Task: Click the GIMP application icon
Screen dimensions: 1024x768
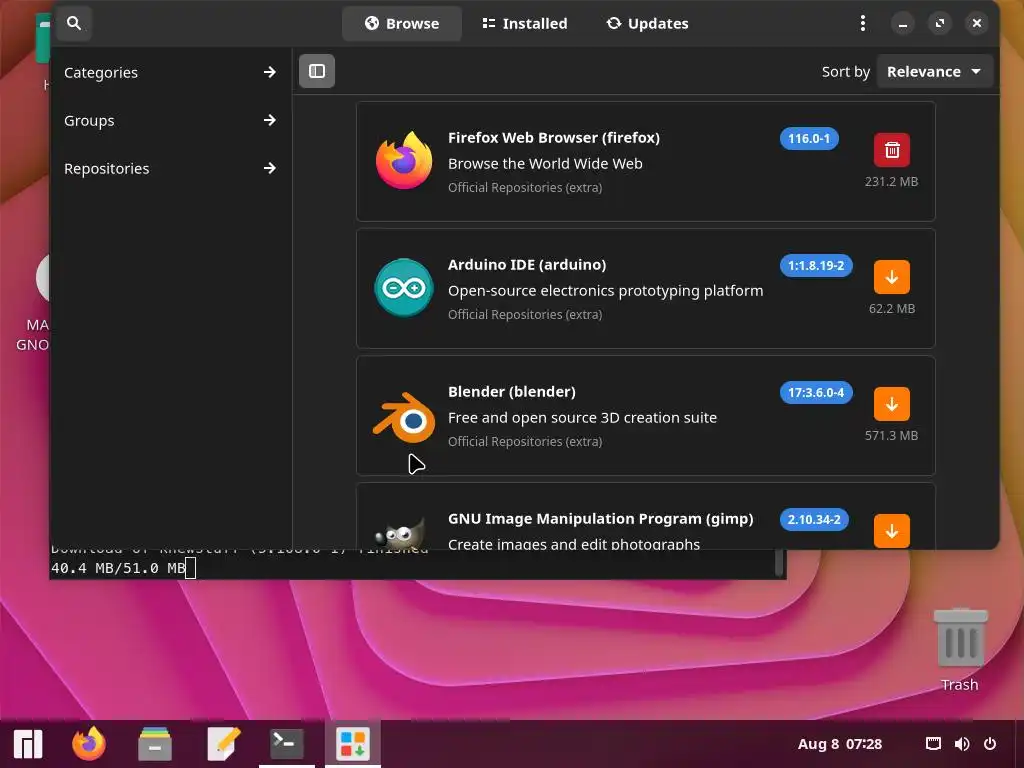Action: (x=400, y=534)
